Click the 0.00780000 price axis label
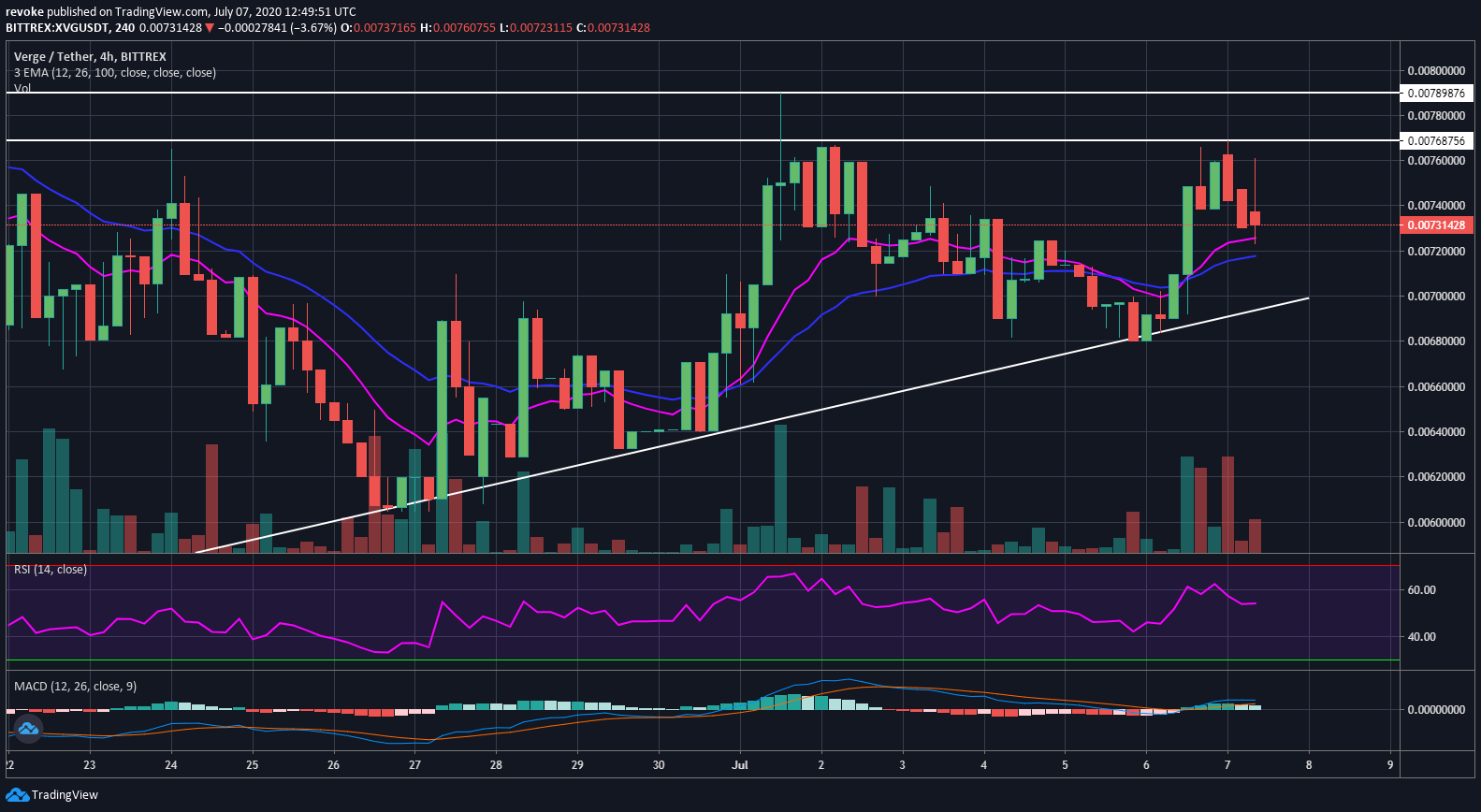 (1436, 116)
